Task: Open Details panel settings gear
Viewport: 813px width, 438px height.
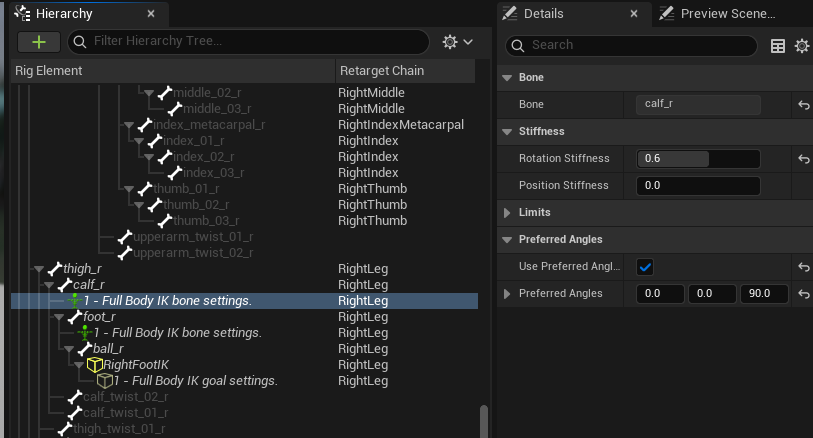Action: tap(802, 46)
